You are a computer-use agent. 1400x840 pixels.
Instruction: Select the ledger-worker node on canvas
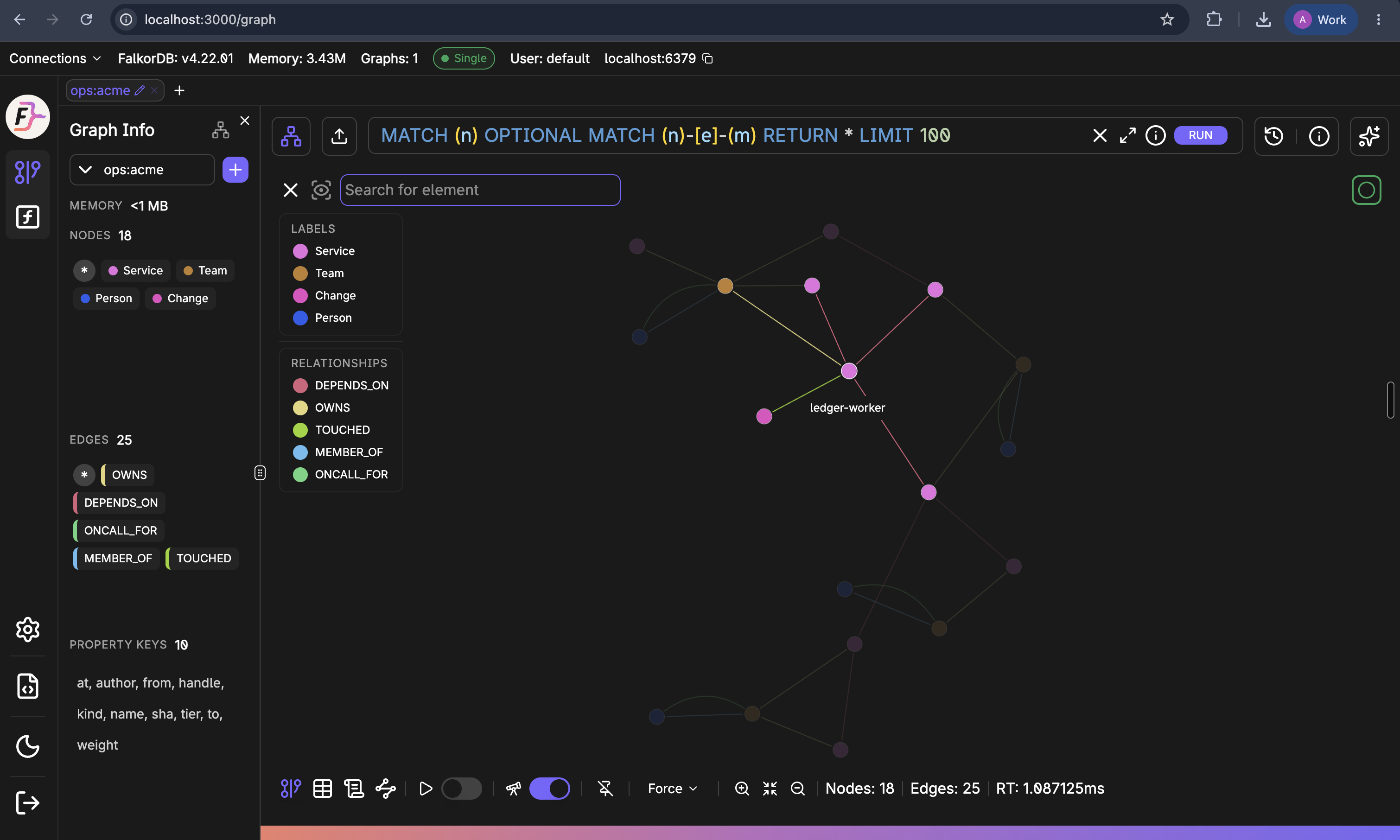pos(849,371)
